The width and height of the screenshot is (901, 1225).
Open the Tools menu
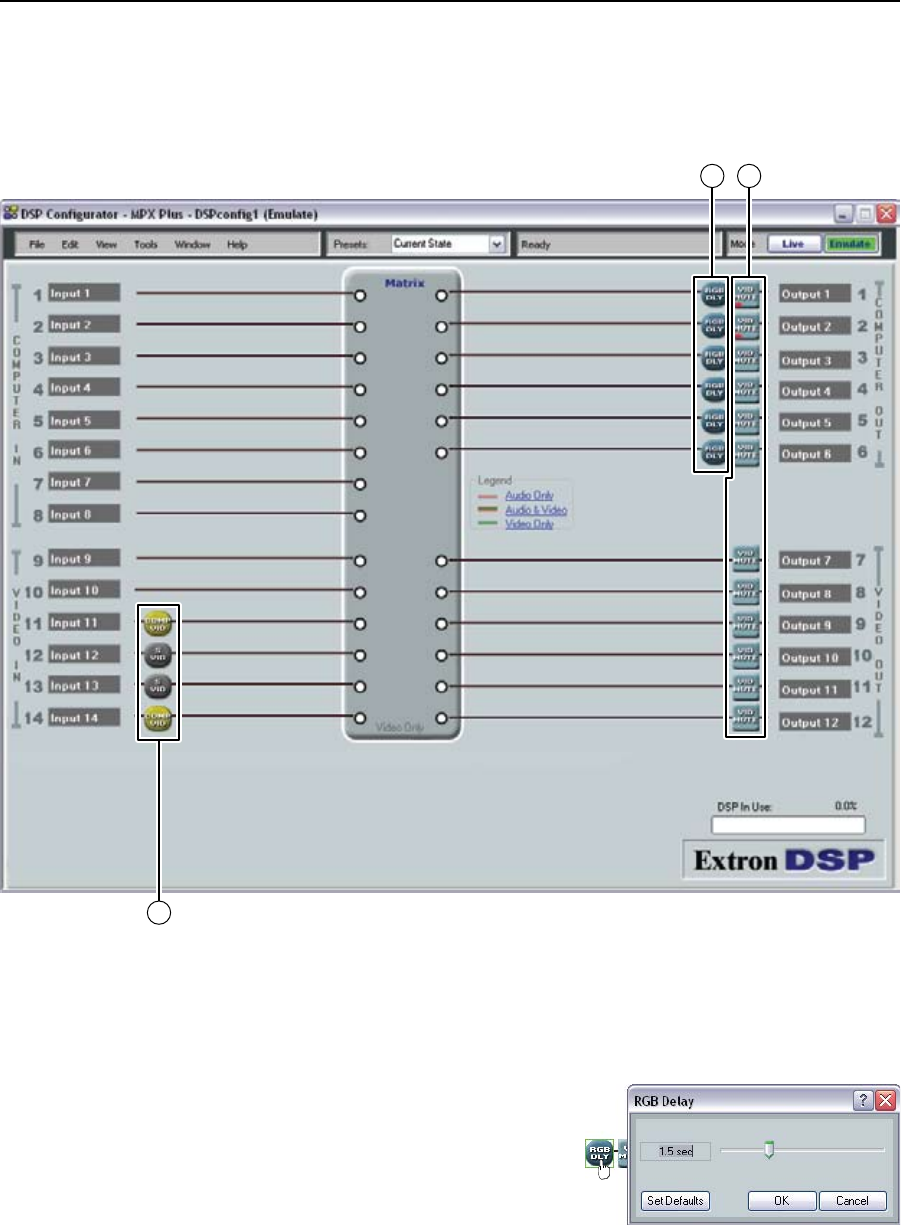(x=146, y=244)
